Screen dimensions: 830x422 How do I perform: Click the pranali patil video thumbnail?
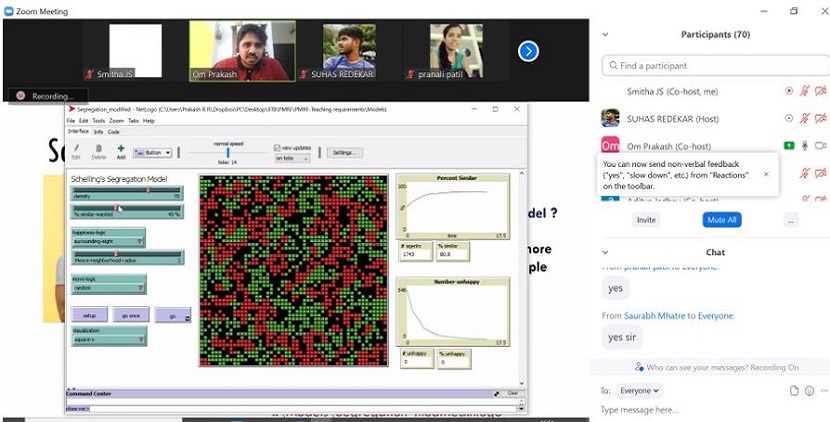[x=456, y=51]
